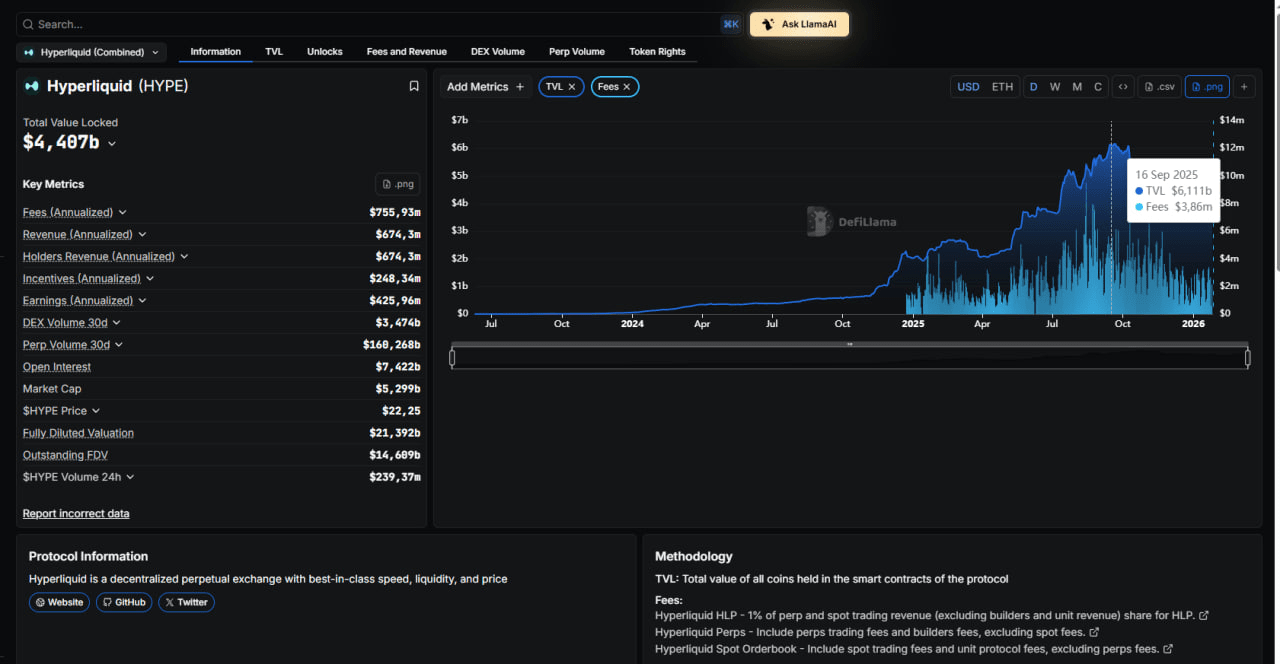Click the Ask LlamaAI button
1280x664 pixels.
[x=799, y=24]
